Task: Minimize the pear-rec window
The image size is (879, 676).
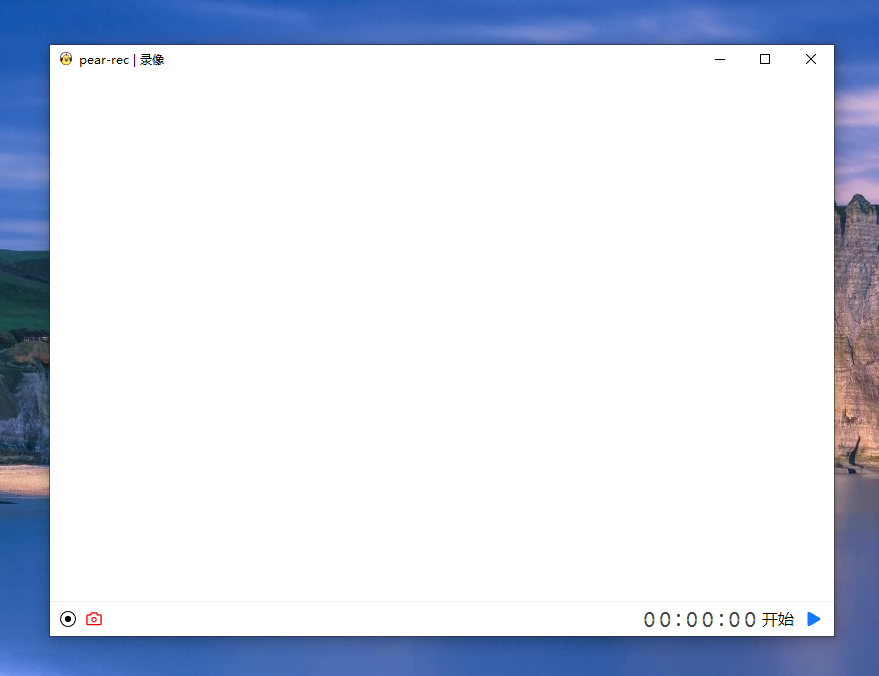Action: click(x=720, y=59)
